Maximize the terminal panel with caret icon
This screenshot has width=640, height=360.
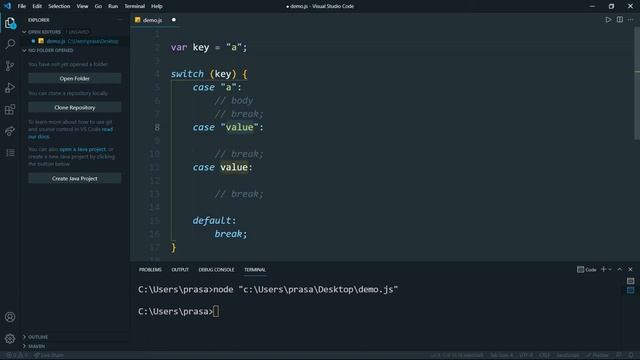pos(620,269)
